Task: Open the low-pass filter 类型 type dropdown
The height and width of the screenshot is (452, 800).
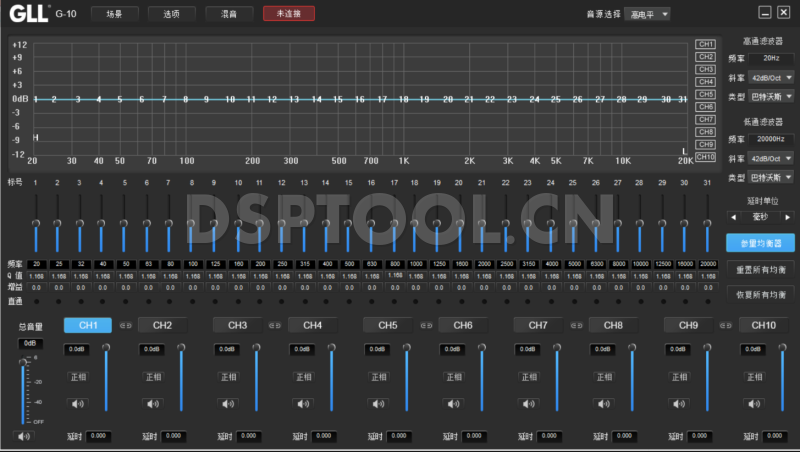Action: (772, 176)
